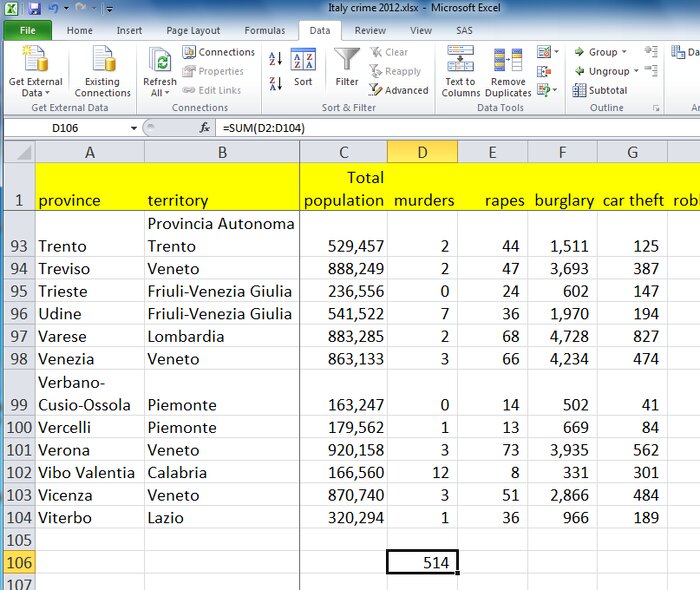Click the Subtotal button
700x590 pixels.
[x=600, y=90]
